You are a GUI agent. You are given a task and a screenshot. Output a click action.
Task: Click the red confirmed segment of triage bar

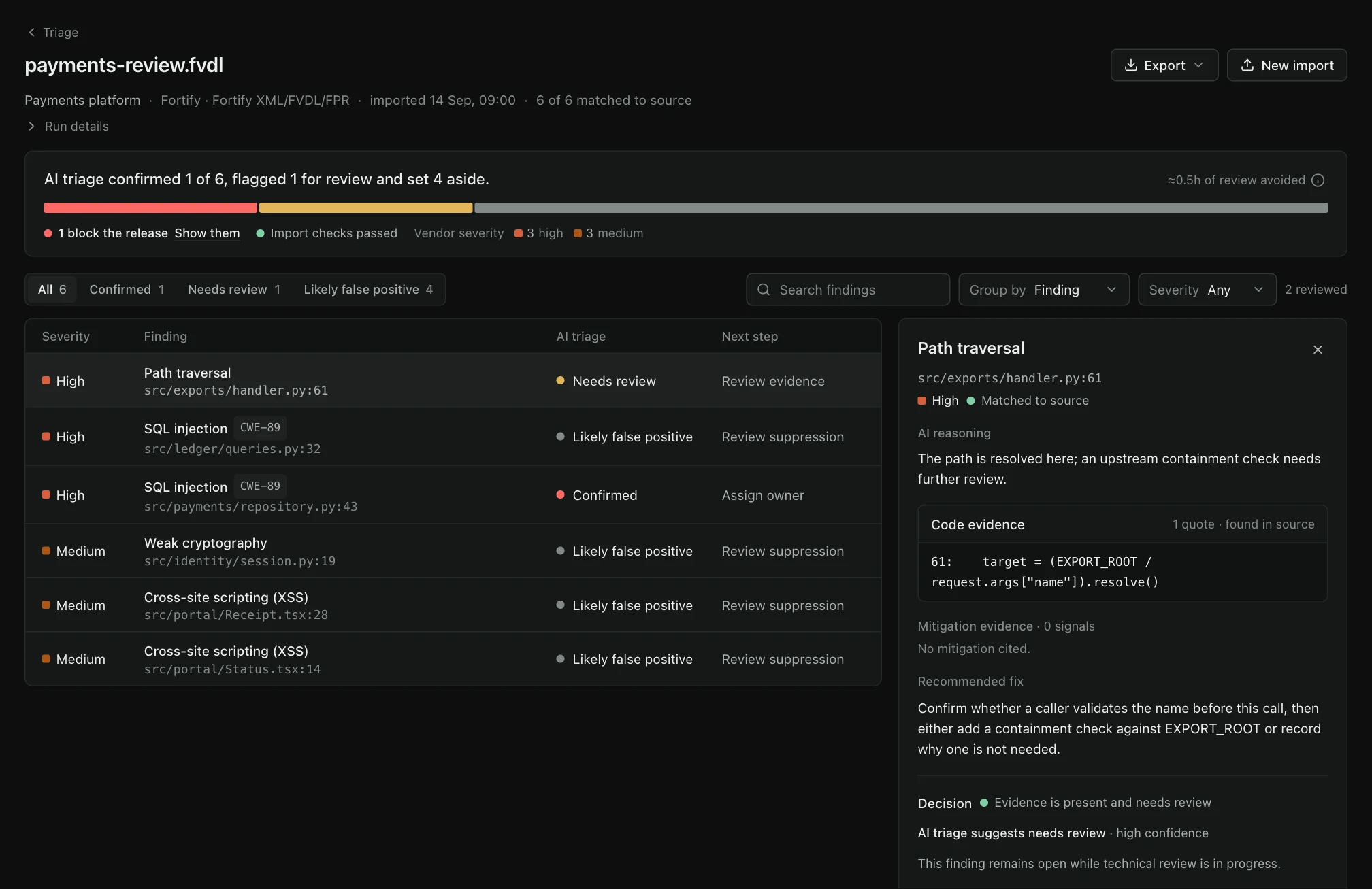(x=150, y=208)
